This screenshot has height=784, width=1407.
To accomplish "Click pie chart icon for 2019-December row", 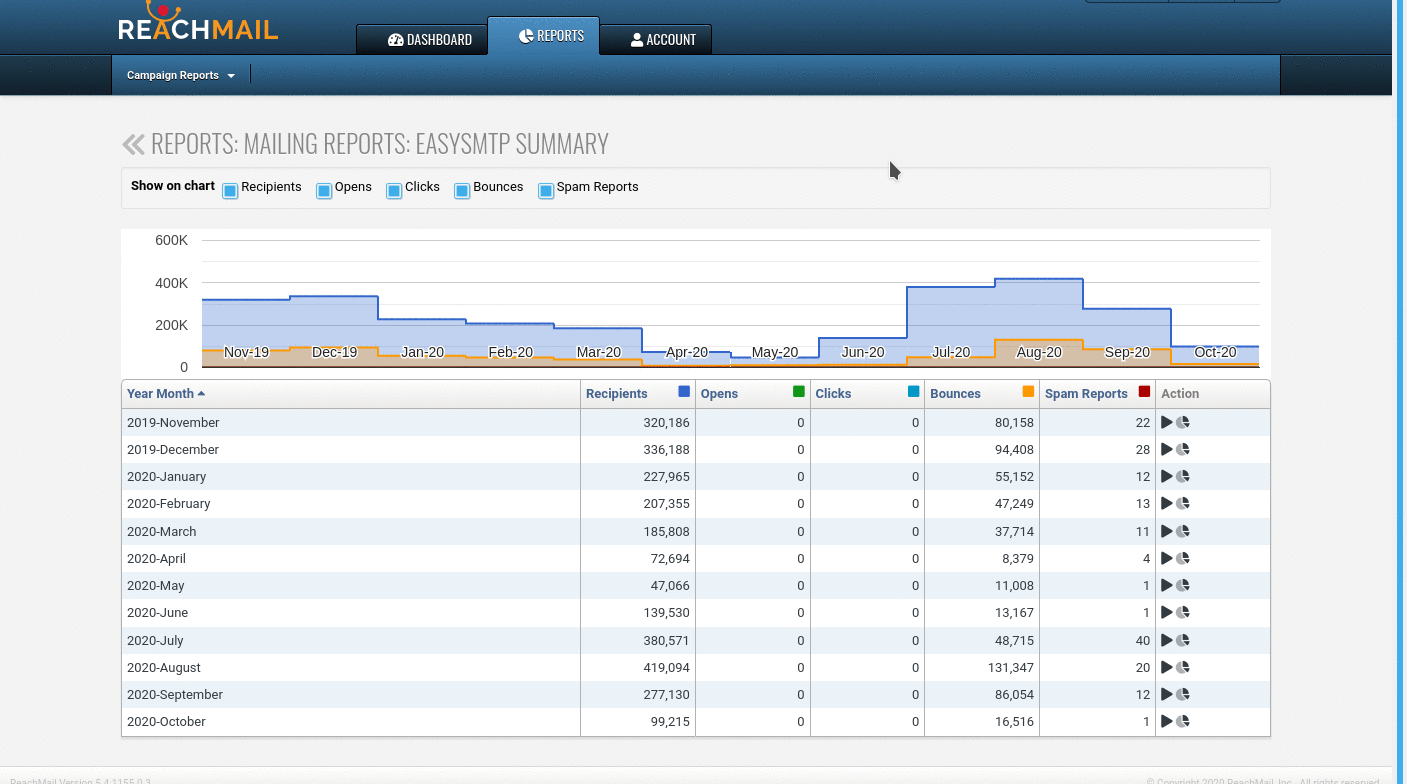I will pos(1183,450).
